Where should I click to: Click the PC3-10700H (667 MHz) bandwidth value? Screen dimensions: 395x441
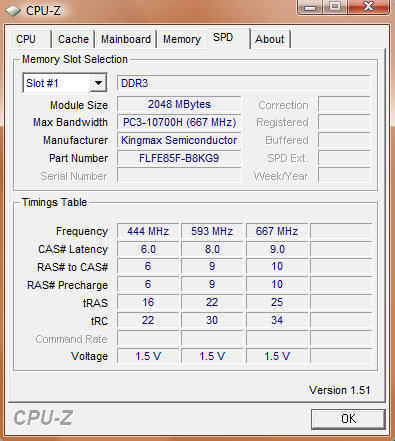179,122
